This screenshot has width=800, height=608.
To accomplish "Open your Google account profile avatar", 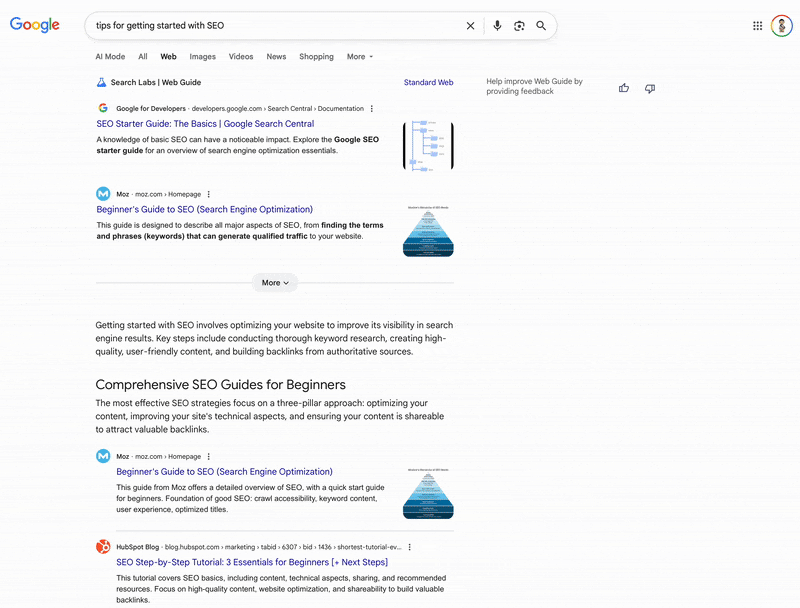I will pos(782,25).
